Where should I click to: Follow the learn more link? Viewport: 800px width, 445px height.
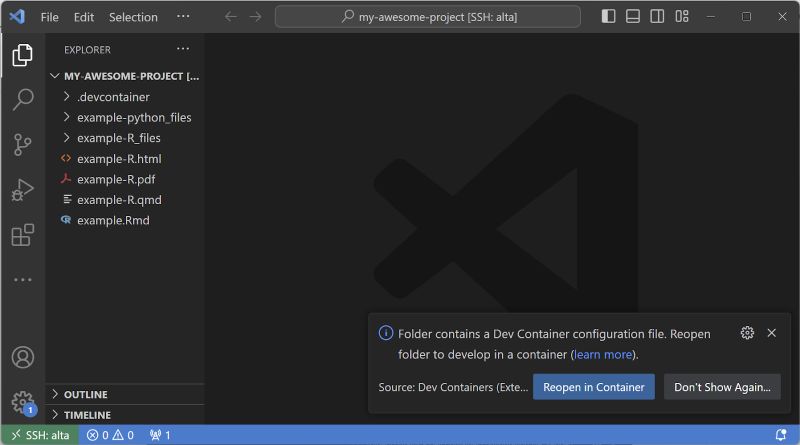[603, 354]
